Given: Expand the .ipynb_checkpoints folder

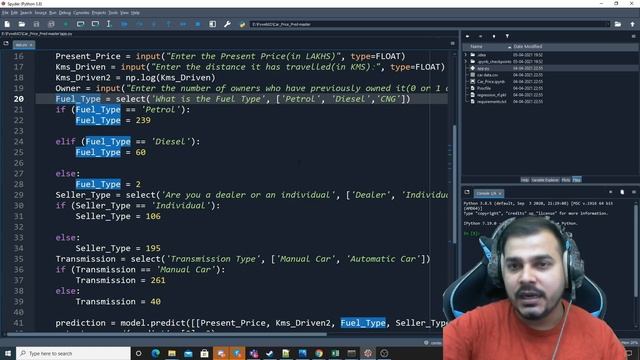Looking at the screenshot, I should (466, 62).
